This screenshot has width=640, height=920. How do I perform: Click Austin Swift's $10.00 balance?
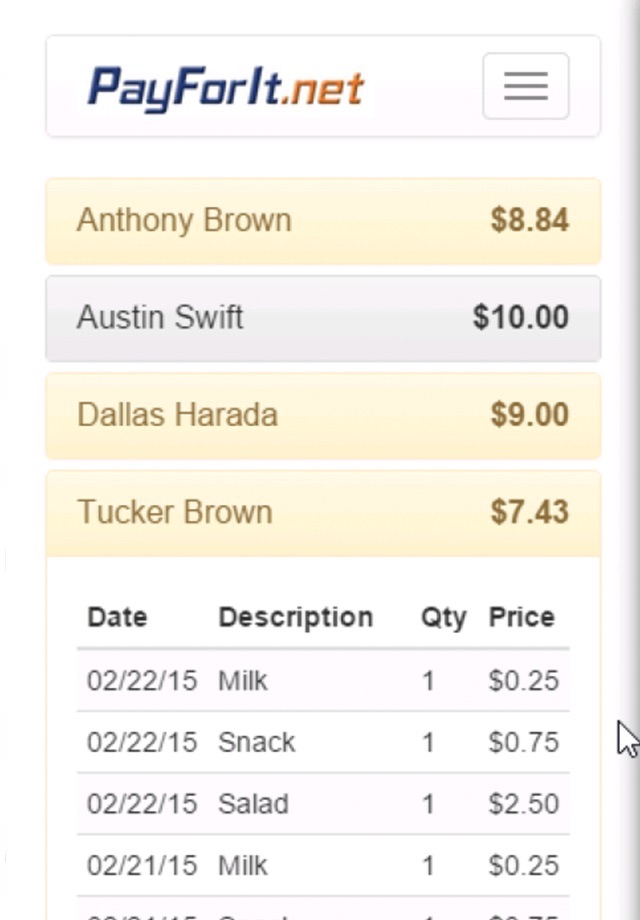[x=520, y=318]
